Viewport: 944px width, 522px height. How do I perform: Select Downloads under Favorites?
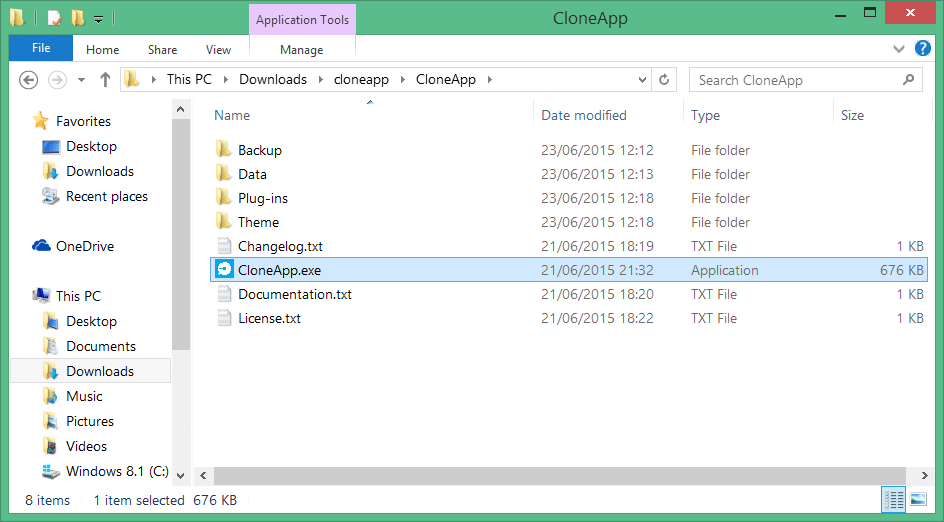tap(100, 171)
